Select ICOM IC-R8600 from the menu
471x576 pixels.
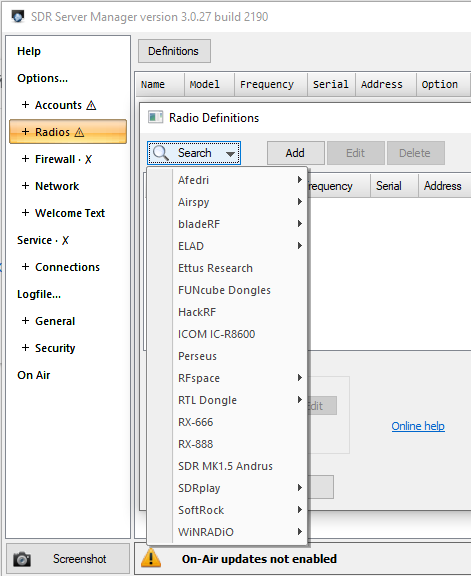point(227,334)
